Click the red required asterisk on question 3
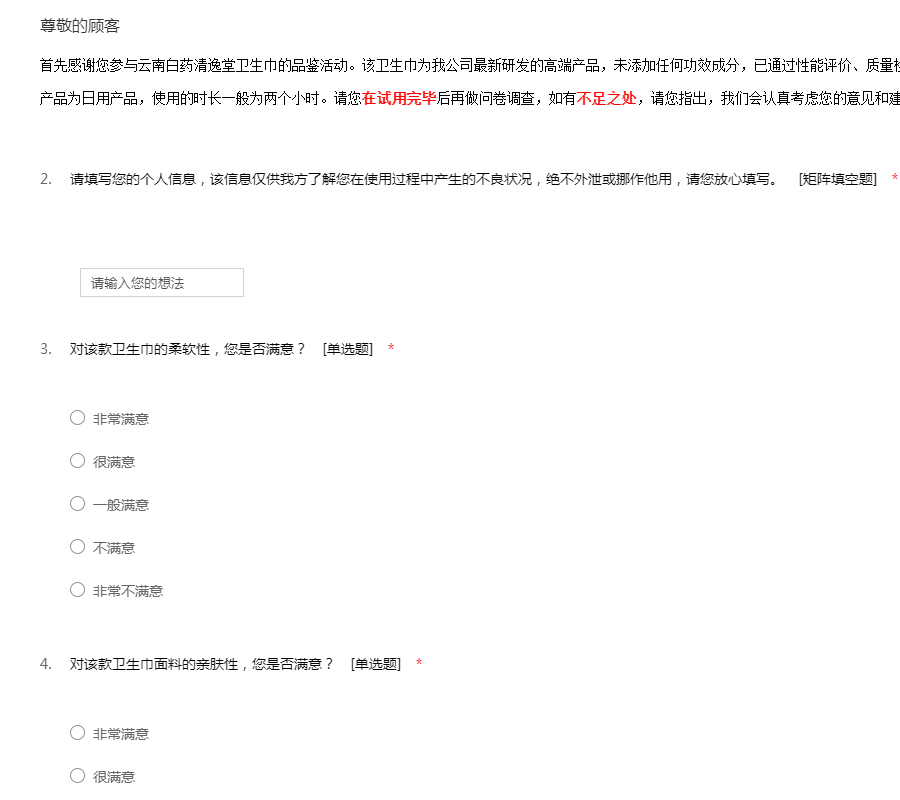Viewport: 900px width, 800px height. (x=391, y=349)
